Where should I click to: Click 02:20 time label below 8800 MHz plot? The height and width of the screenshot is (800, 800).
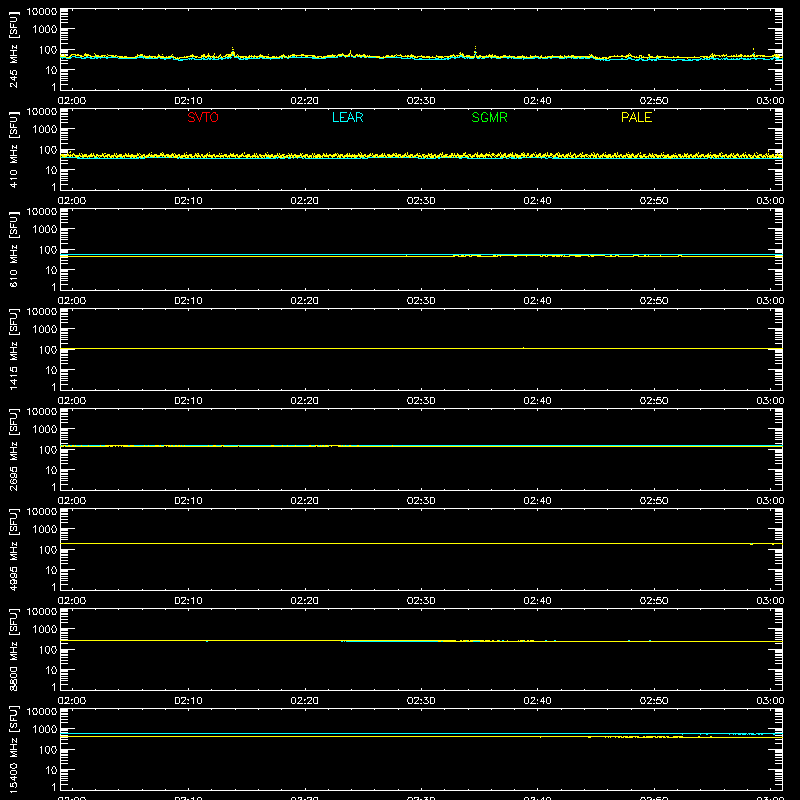[x=305, y=701]
